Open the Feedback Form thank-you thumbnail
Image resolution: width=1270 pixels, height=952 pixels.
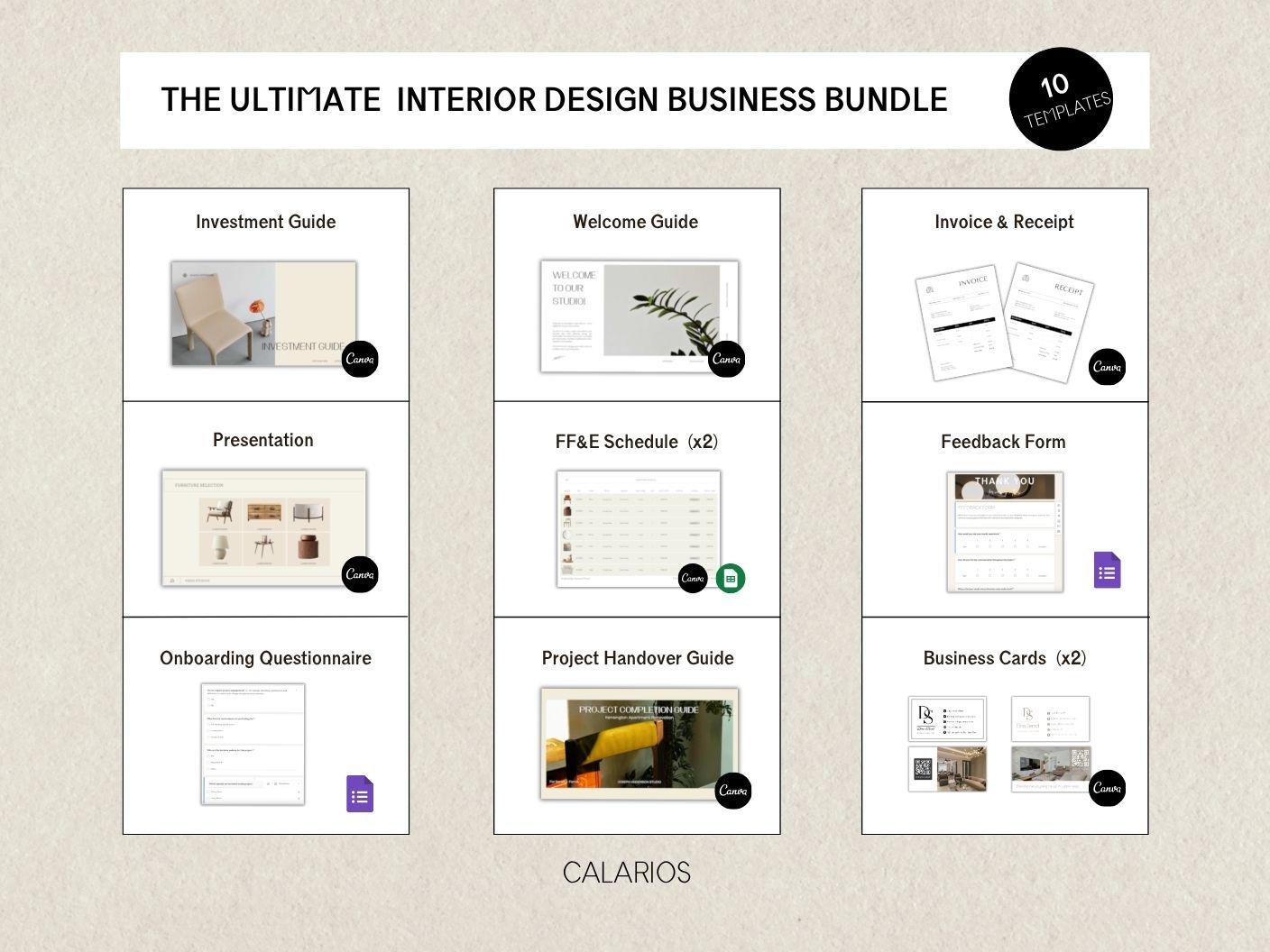click(1005, 532)
